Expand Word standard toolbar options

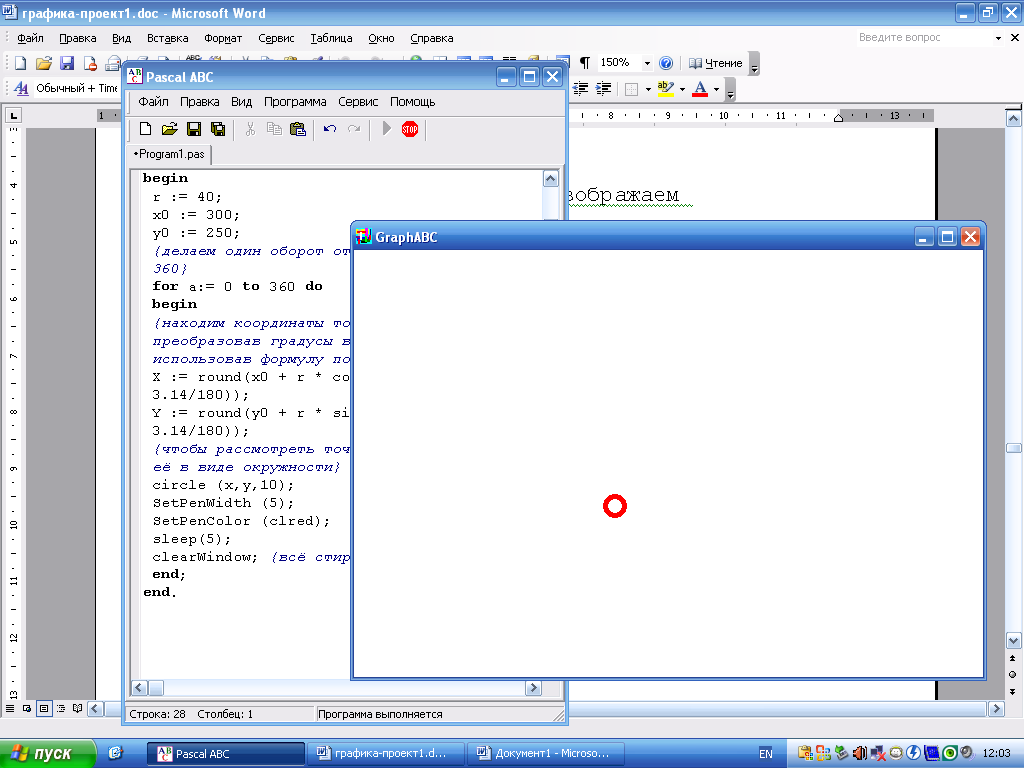[x=754, y=64]
